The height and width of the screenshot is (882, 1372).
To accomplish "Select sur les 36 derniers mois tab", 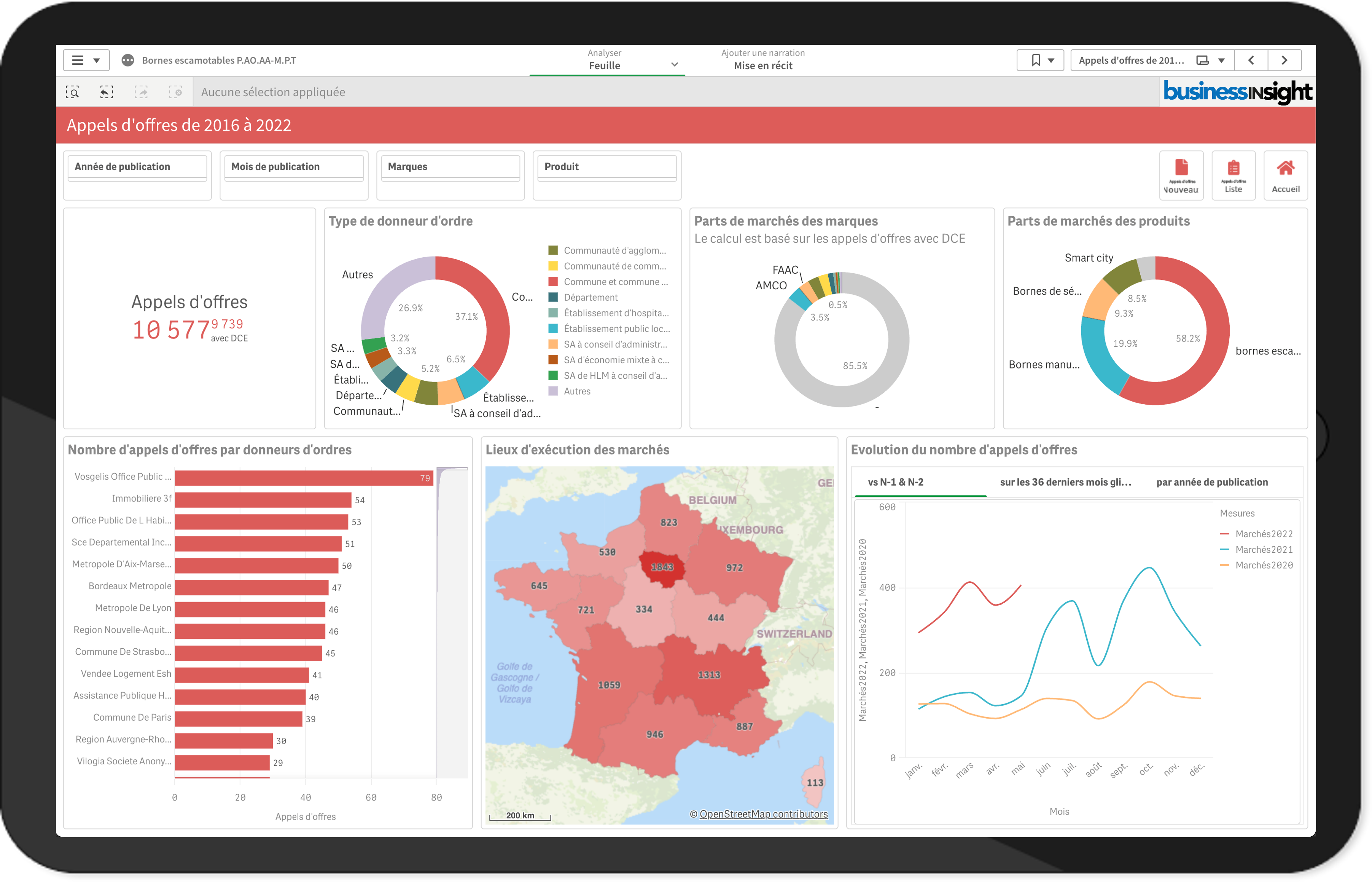I will pos(1065,482).
